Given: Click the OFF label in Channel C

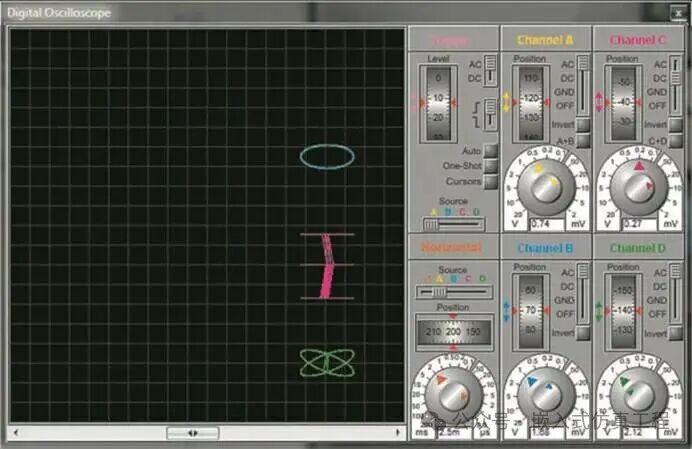Looking at the screenshot, I should point(658,106).
